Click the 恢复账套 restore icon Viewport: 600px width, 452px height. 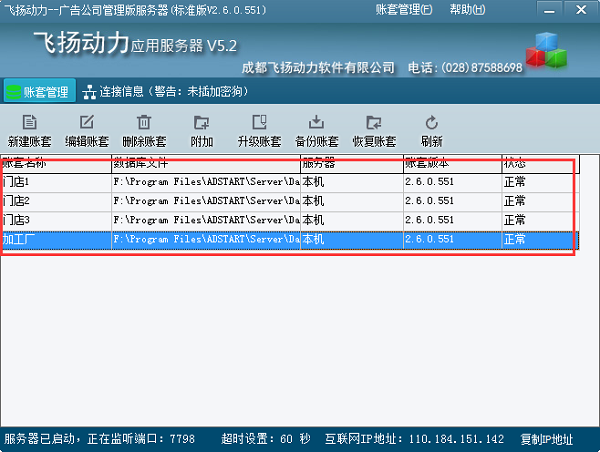pyautogui.click(x=374, y=123)
